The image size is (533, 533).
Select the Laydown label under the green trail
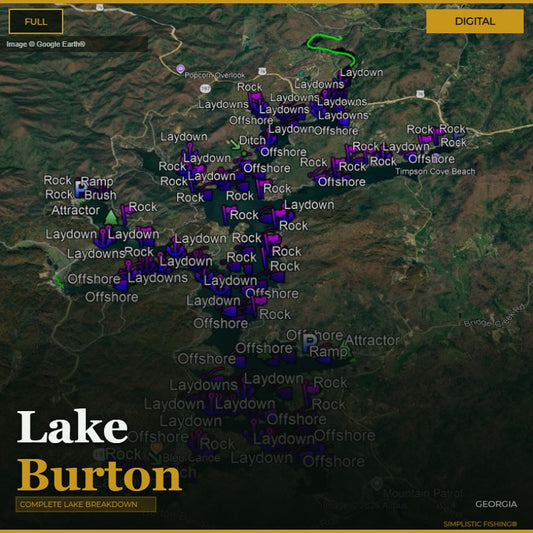[x=361, y=72]
